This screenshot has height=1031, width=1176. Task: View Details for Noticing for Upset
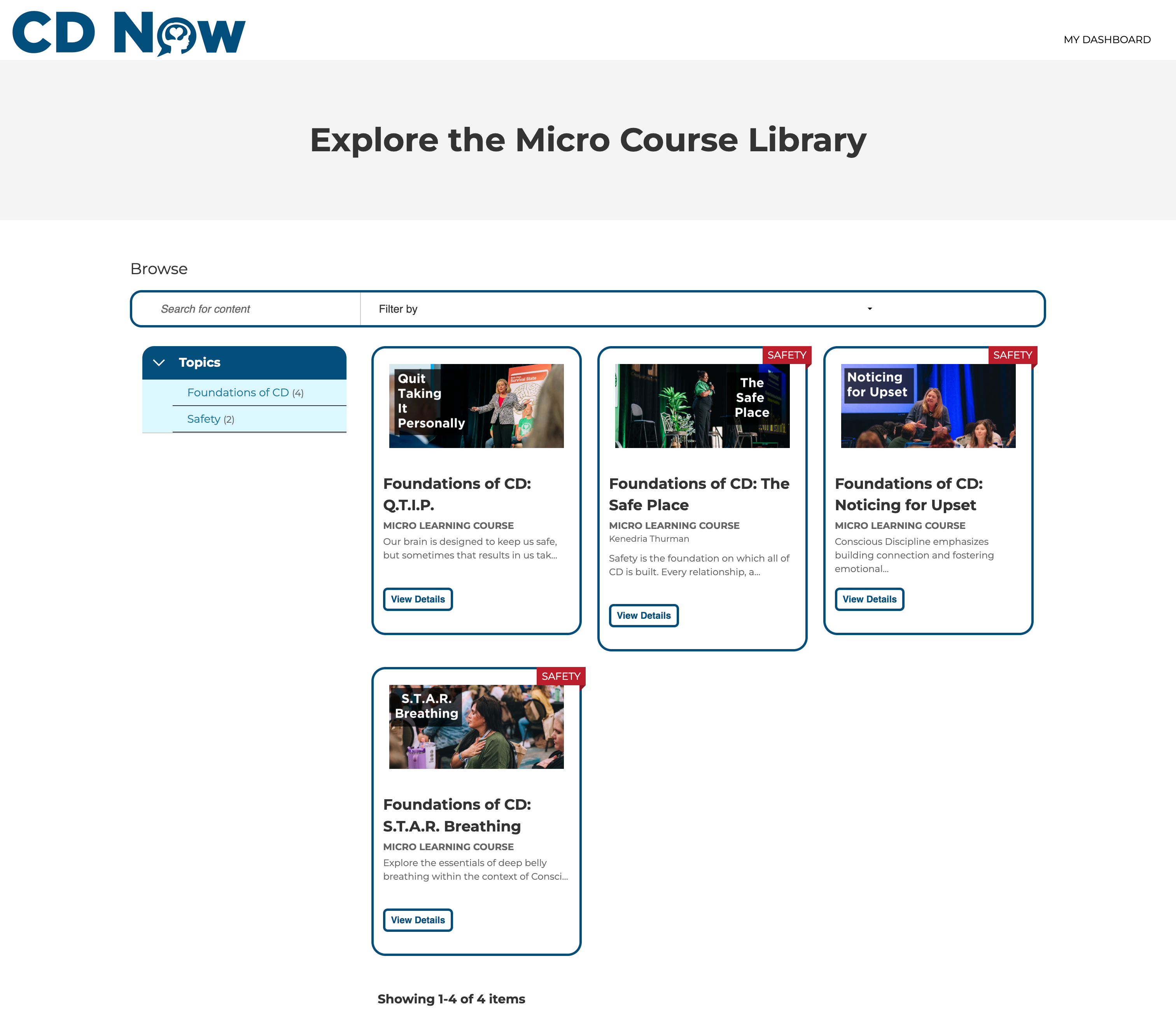[869, 599]
